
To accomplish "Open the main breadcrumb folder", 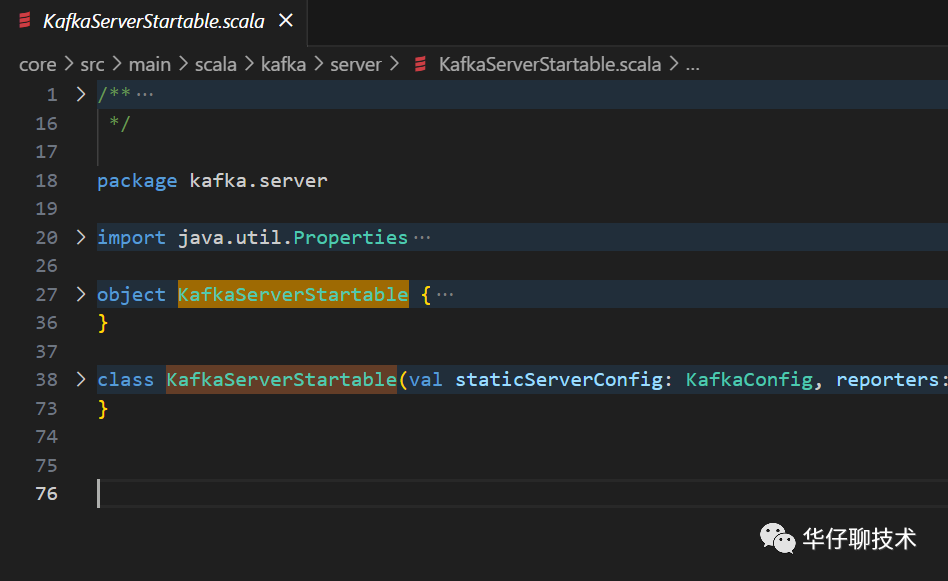I will click(149, 64).
